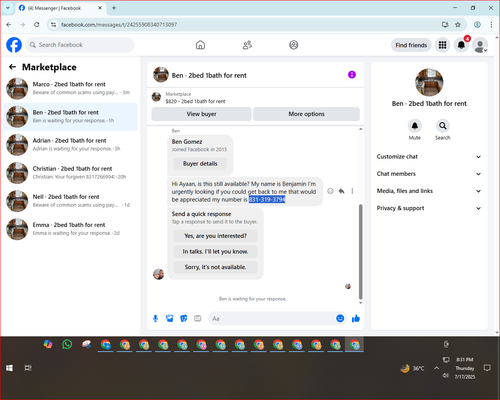
Task: Search in conversation using magnifier icon
Action: point(443,126)
